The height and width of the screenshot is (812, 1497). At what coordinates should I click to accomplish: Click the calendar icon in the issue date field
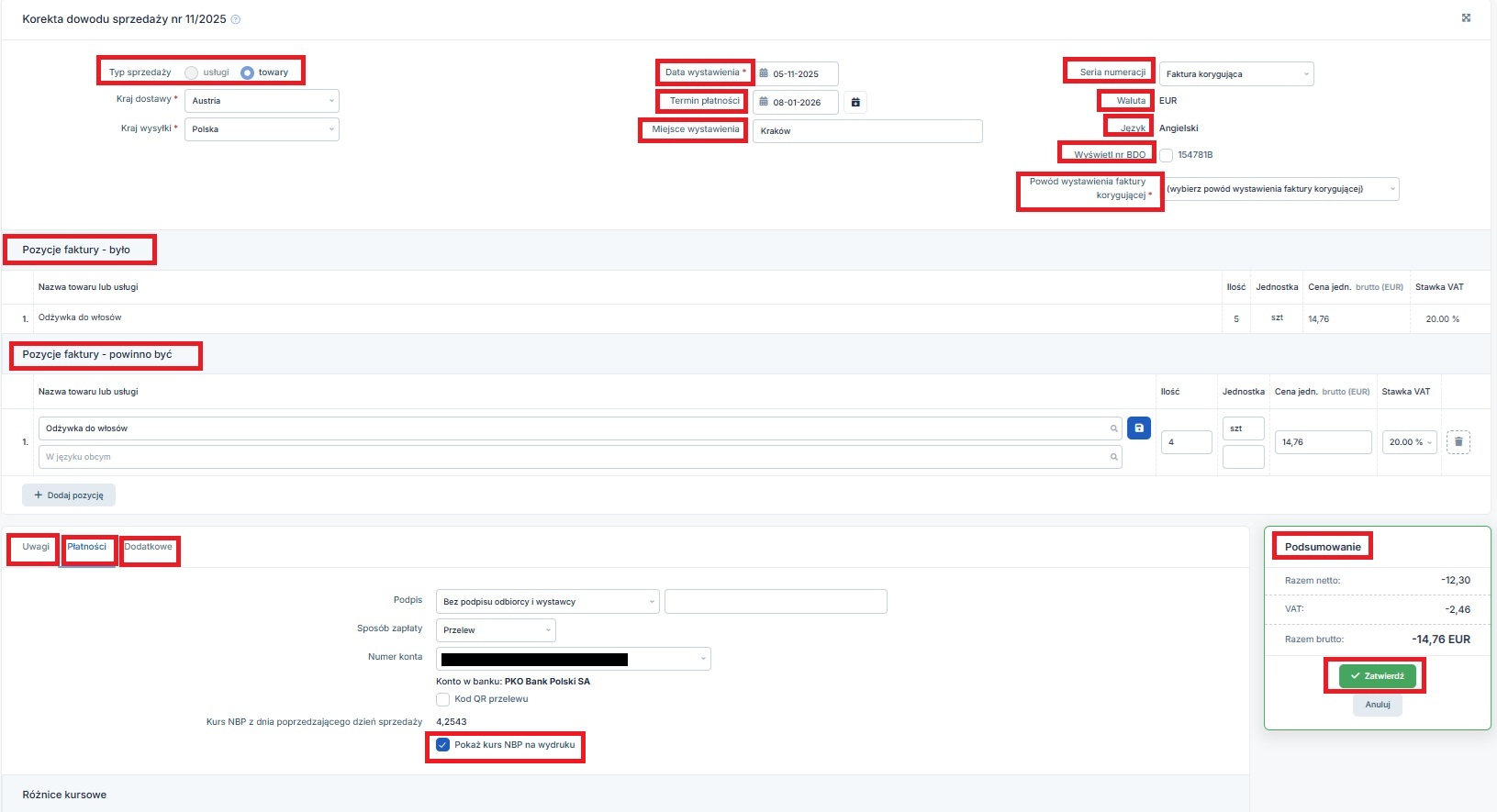764,73
